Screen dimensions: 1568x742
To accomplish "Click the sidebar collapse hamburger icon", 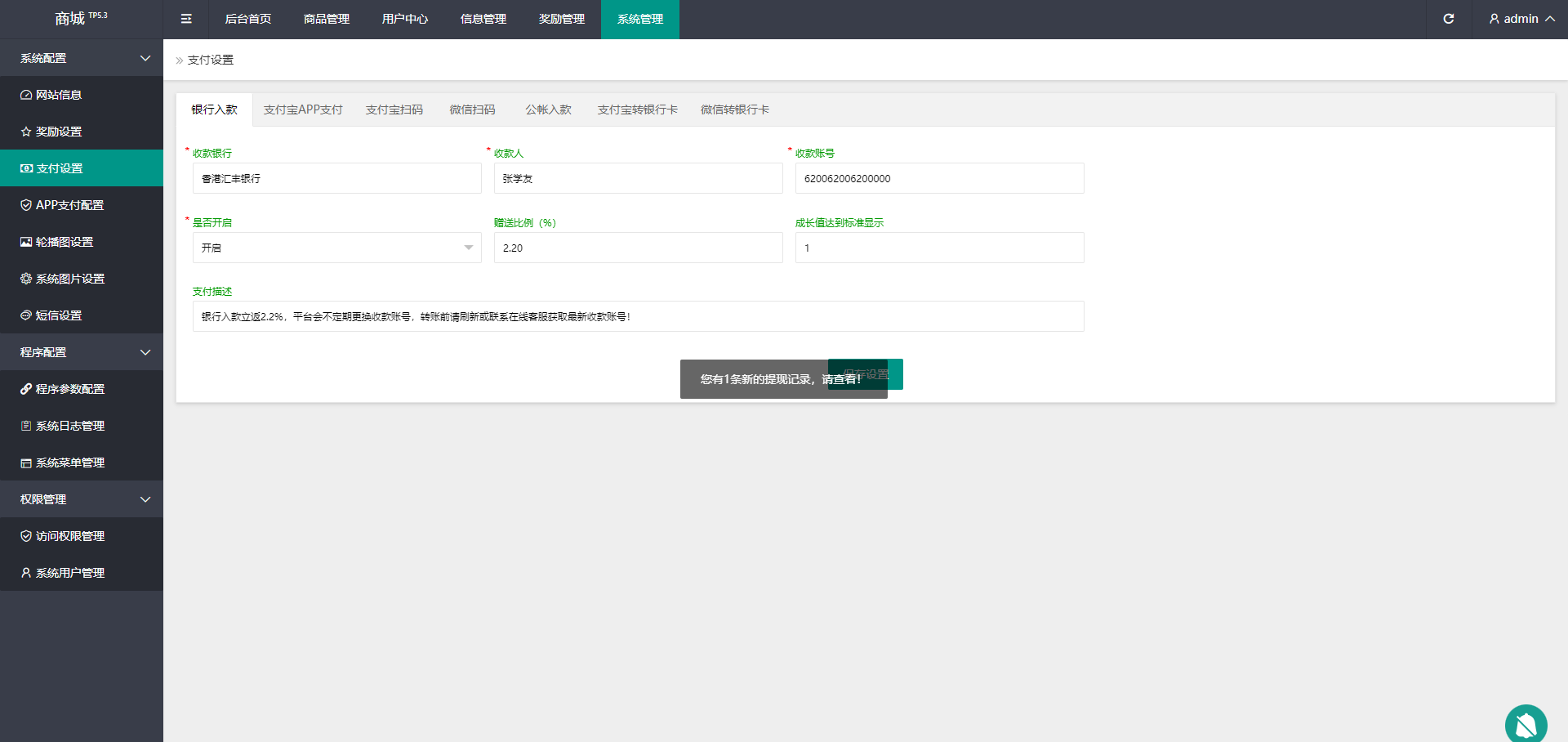I will pyautogui.click(x=186, y=19).
